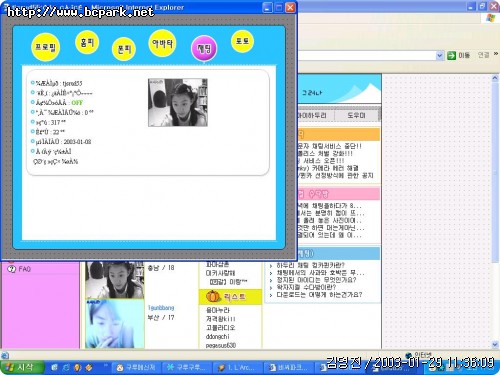500x375 pixels.
Task: Expand the address bar dropdown arrow
Action: click(440, 55)
